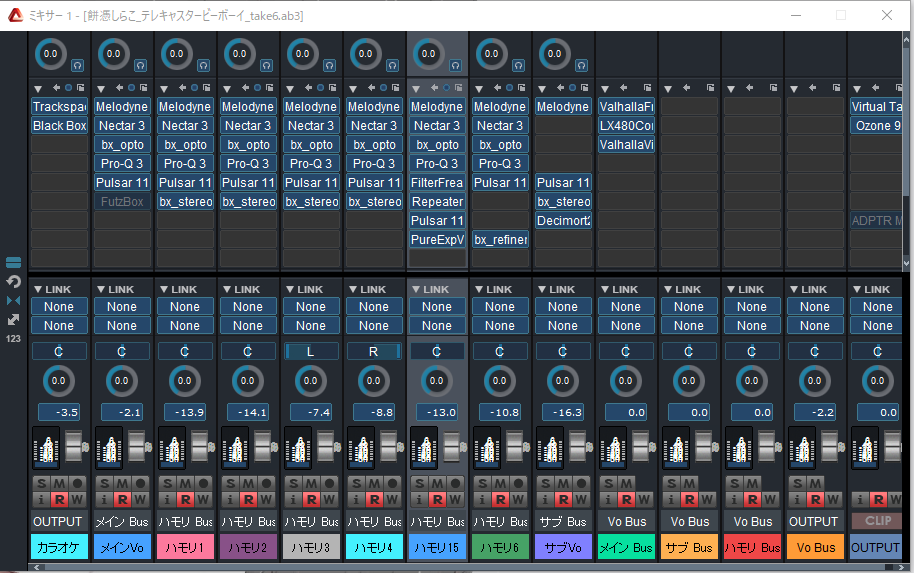Click the info i button on メインVo channel

click(104, 500)
